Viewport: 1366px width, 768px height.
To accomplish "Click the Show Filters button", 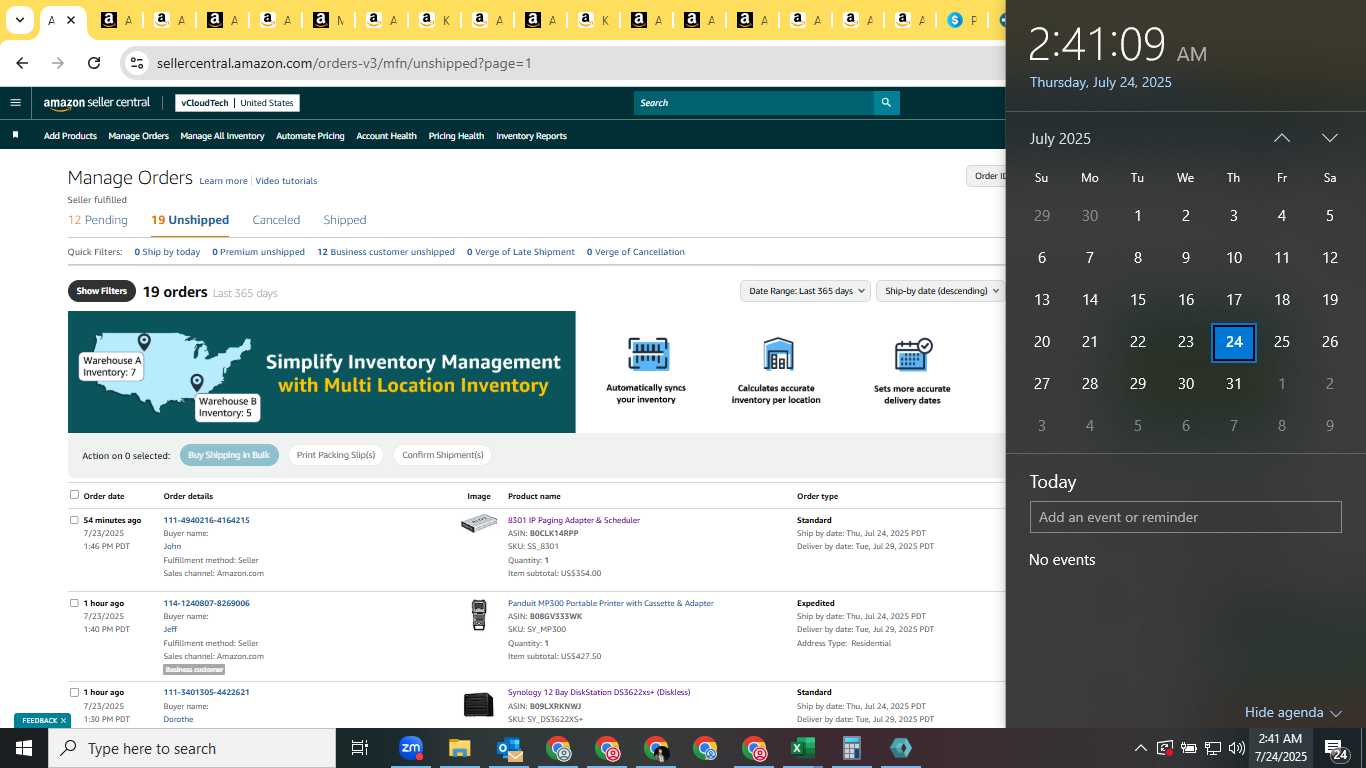I will (101, 291).
